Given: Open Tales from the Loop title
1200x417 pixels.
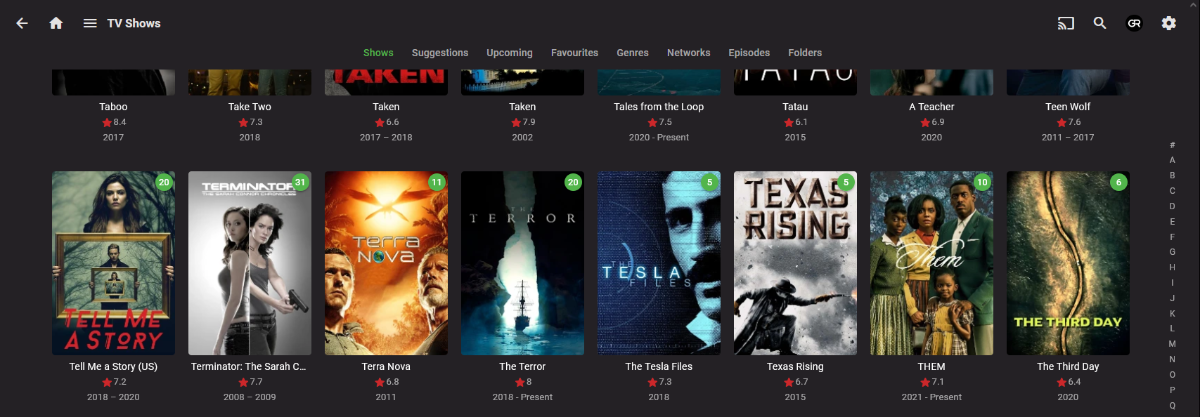Looking at the screenshot, I should [x=659, y=107].
